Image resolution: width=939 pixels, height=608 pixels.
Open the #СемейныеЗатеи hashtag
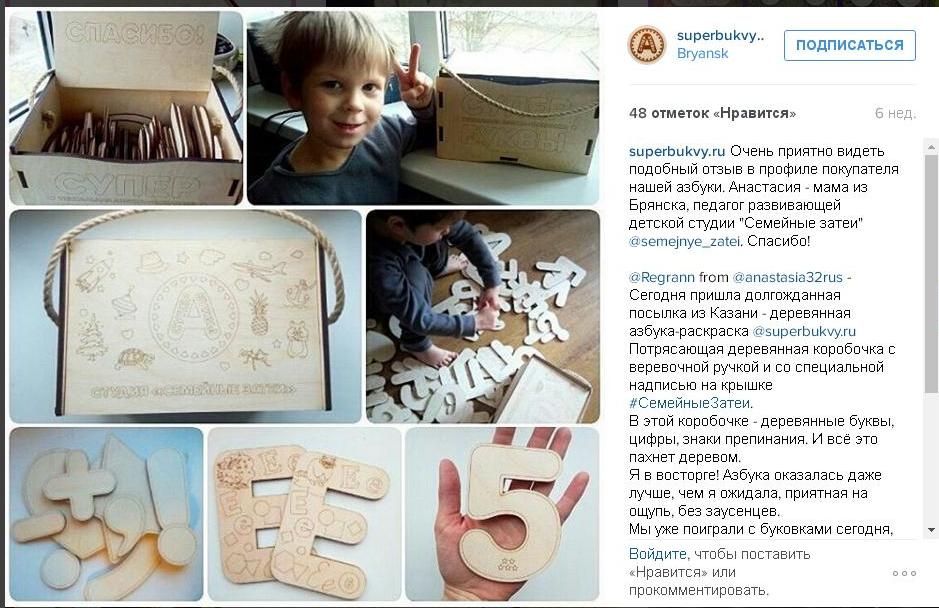689,403
